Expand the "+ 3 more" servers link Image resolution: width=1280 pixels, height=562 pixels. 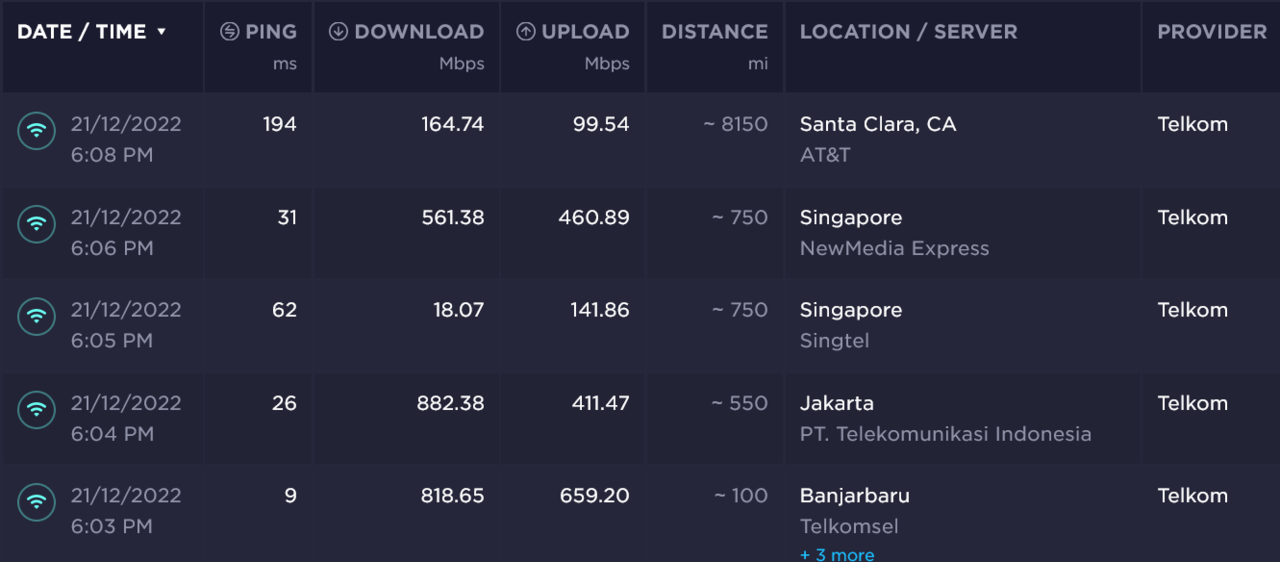click(x=837, y=554)
